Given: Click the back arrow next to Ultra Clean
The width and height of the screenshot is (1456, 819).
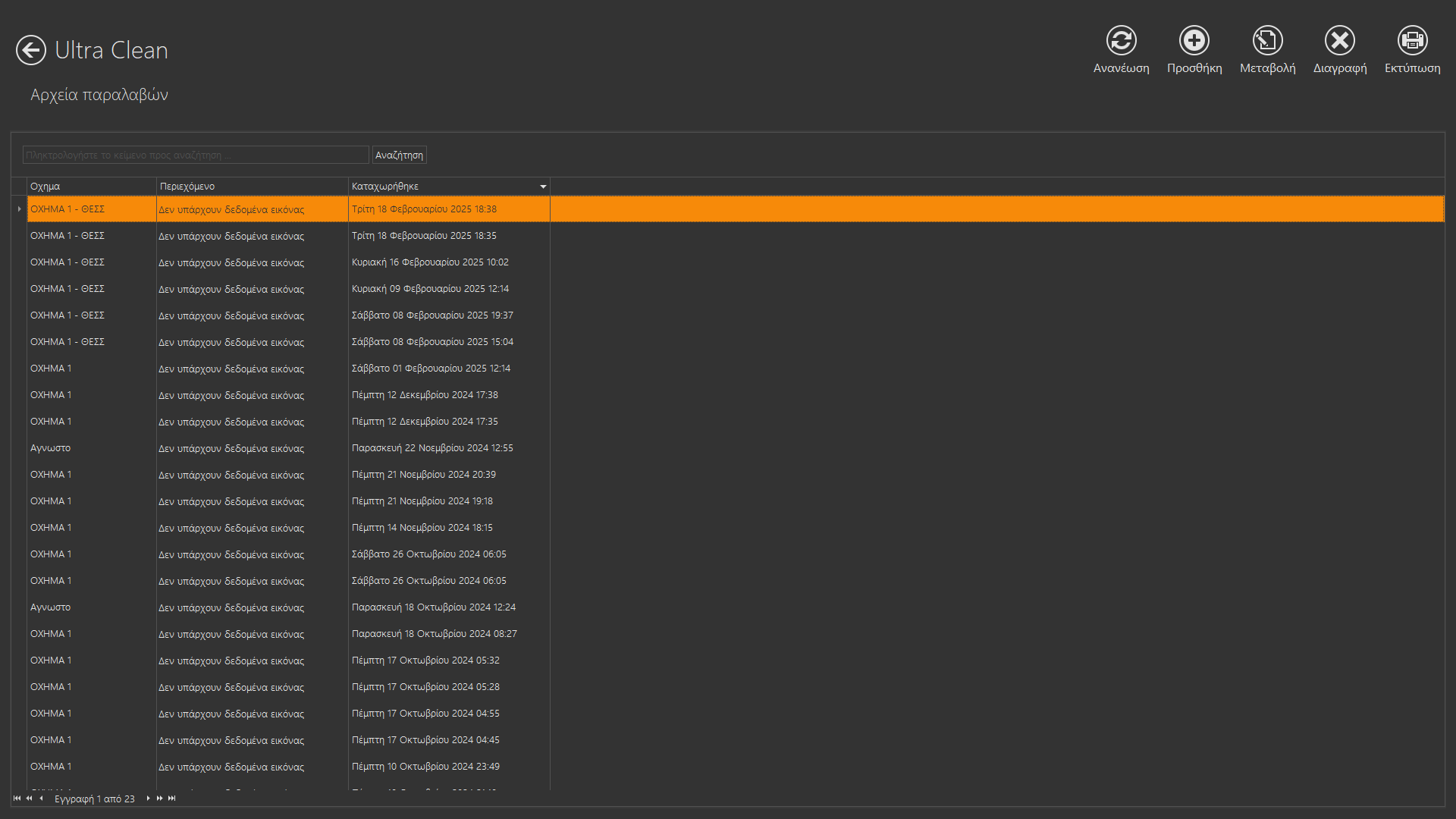Looking at the screenshot, I should pos(31,51).
